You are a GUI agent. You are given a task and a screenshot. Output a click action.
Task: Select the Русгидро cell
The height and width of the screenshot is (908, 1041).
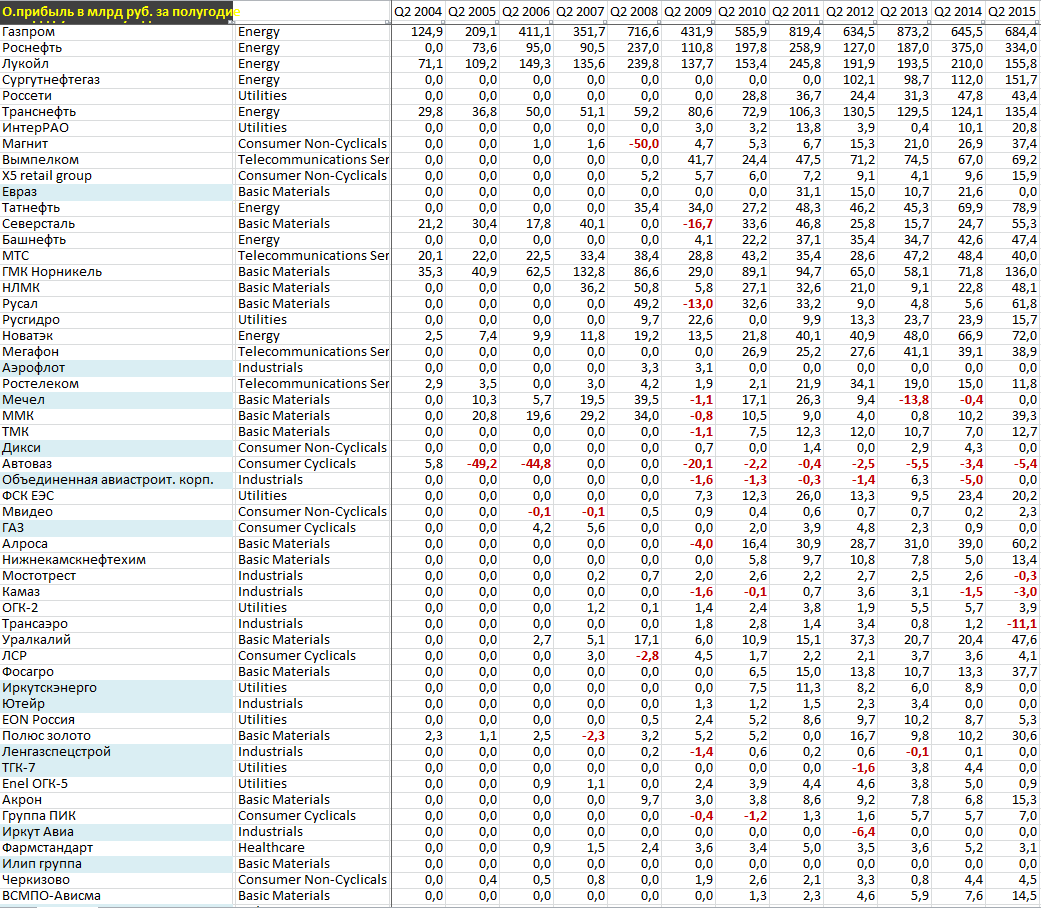coord(118,319)
